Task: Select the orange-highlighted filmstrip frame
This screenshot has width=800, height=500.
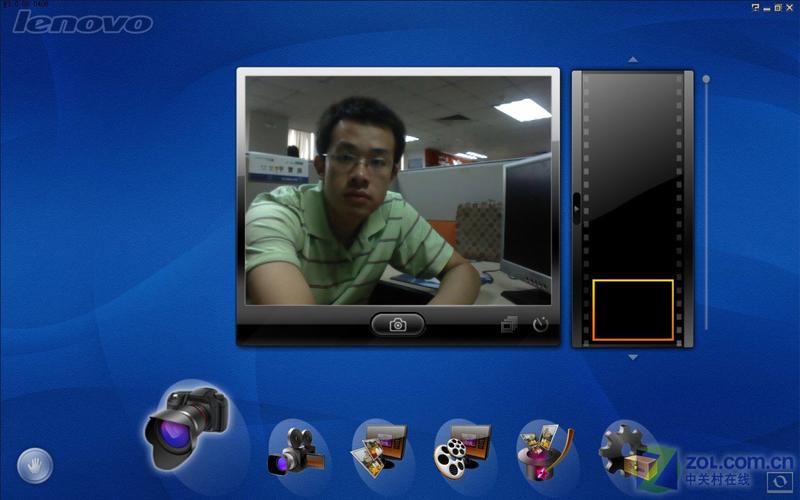Action: 633,310
